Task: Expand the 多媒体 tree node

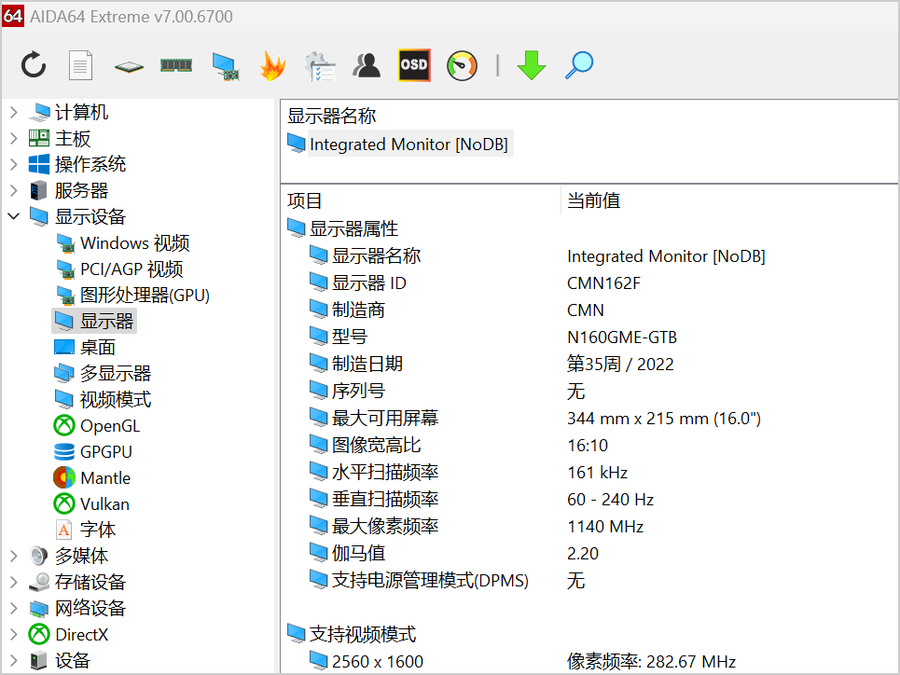Action: [x=14, y=556]
